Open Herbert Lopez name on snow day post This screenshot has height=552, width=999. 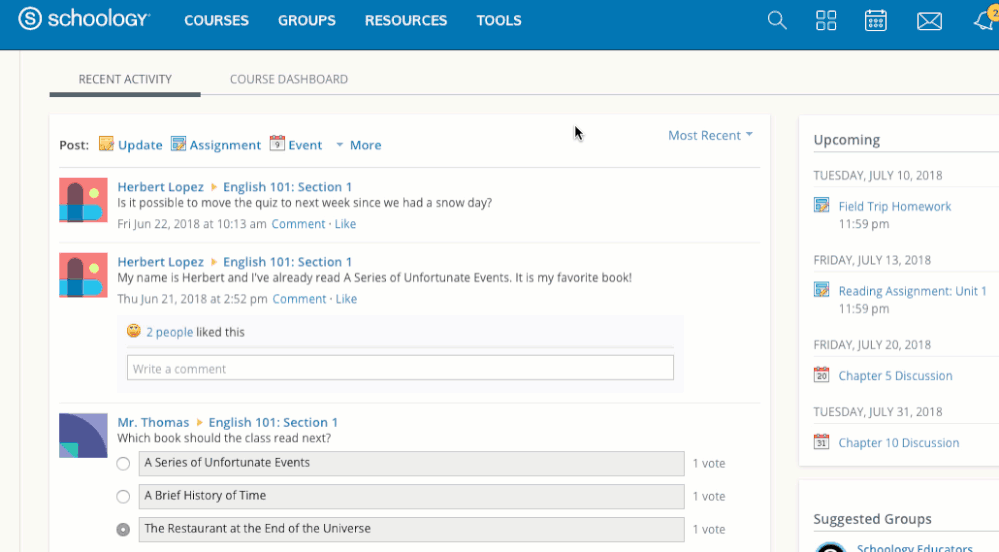click(161, 187)
